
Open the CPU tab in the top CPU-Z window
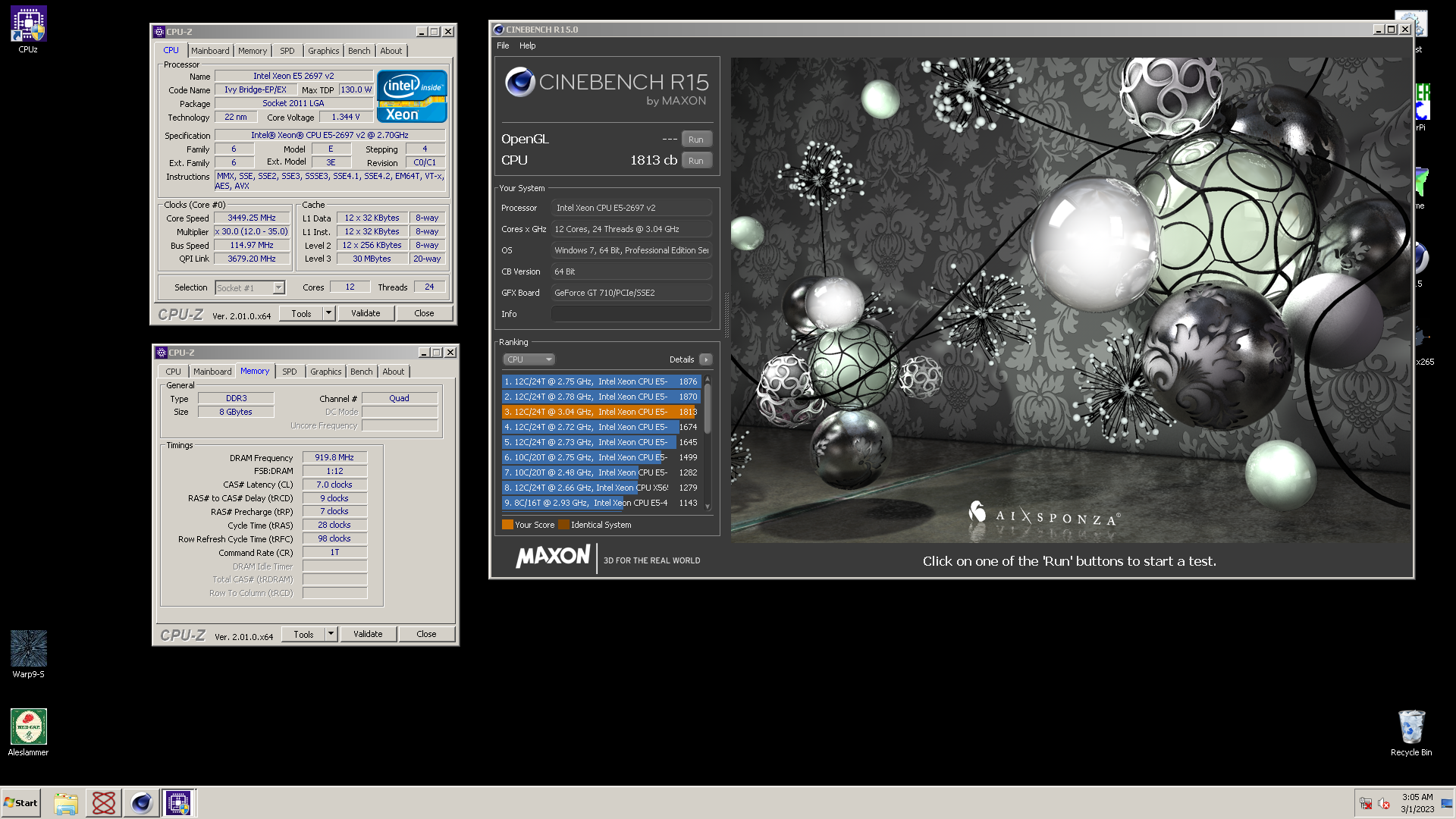pyautogui.click(x=171, y=50)
